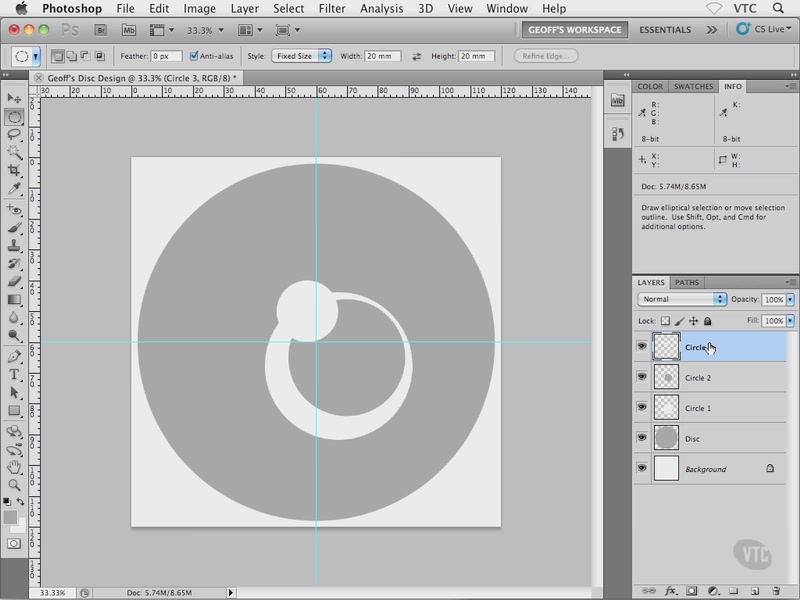The image size is (800, 600).
Task: Select the Move tool
Action: (x=14, y=97)
